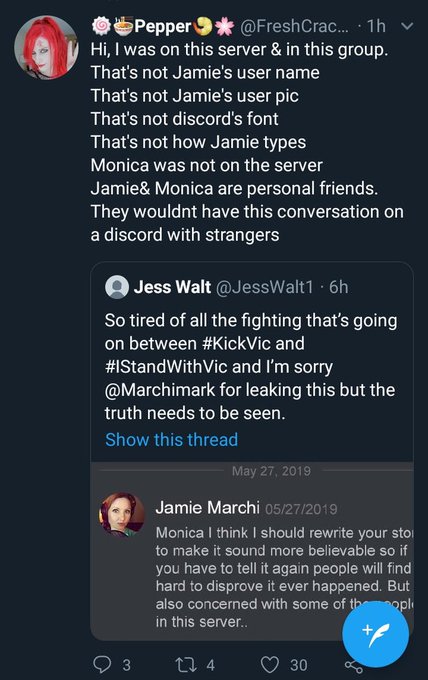Viewport: 428px width, 680px height.
Task: Select the Pepper display name
Action: [x=163, y=26]
